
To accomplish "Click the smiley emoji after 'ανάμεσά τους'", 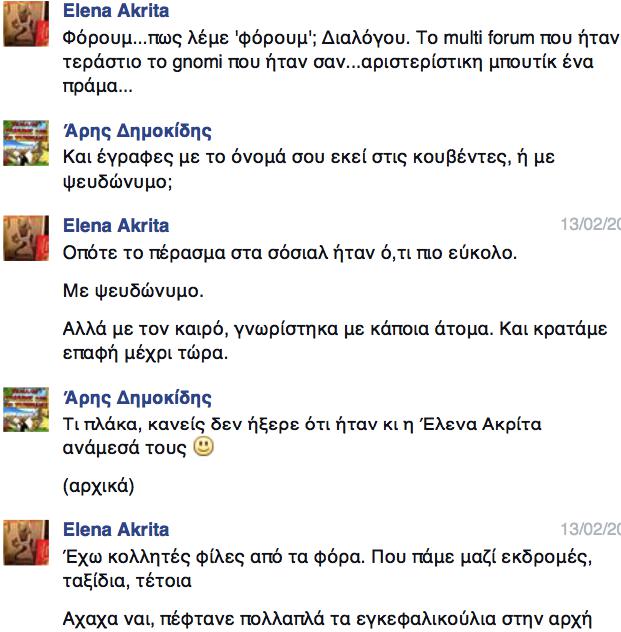I will 204,447.
